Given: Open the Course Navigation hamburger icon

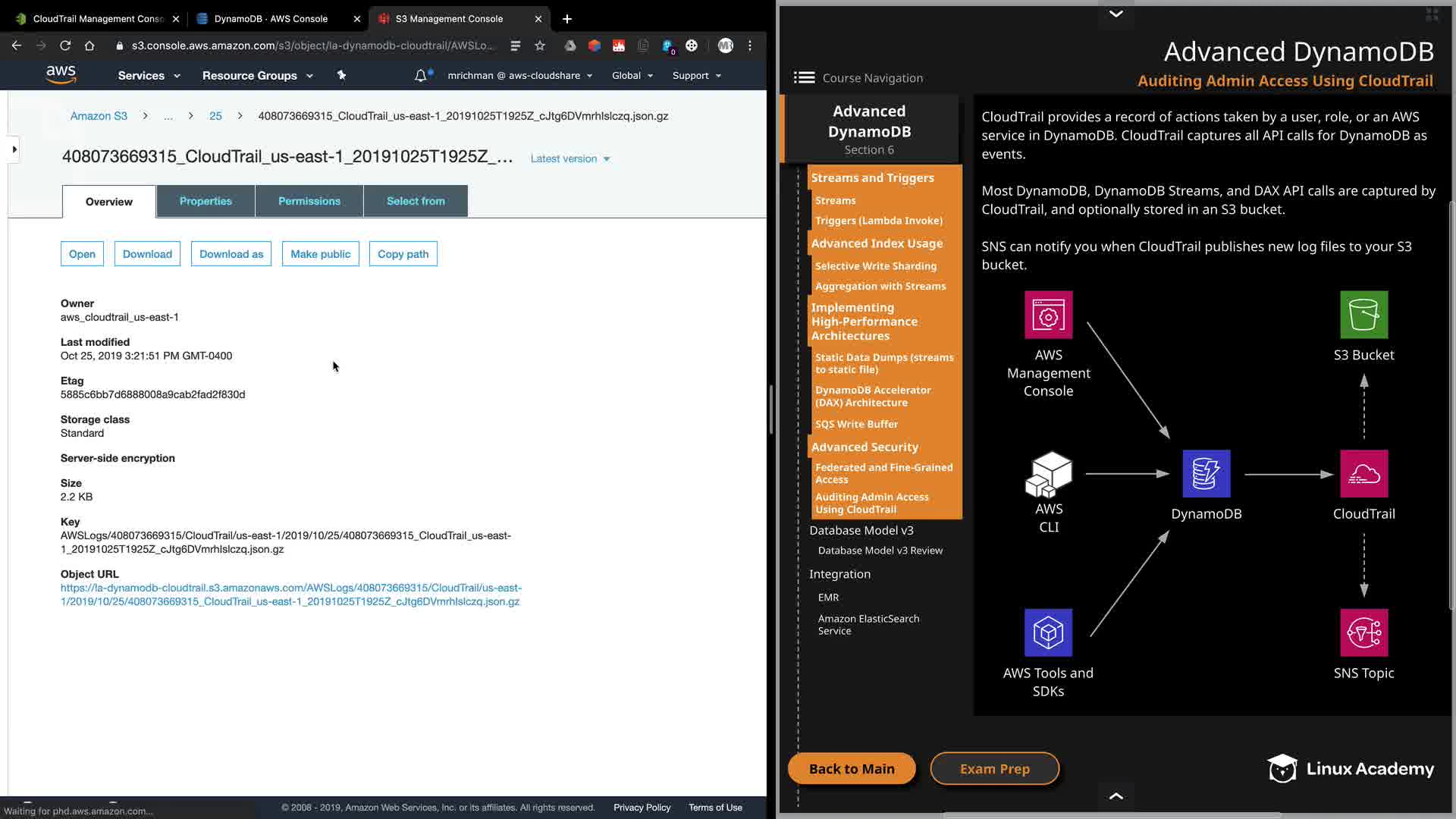Looking at the screenshot, I should click(x=804, y=77).
